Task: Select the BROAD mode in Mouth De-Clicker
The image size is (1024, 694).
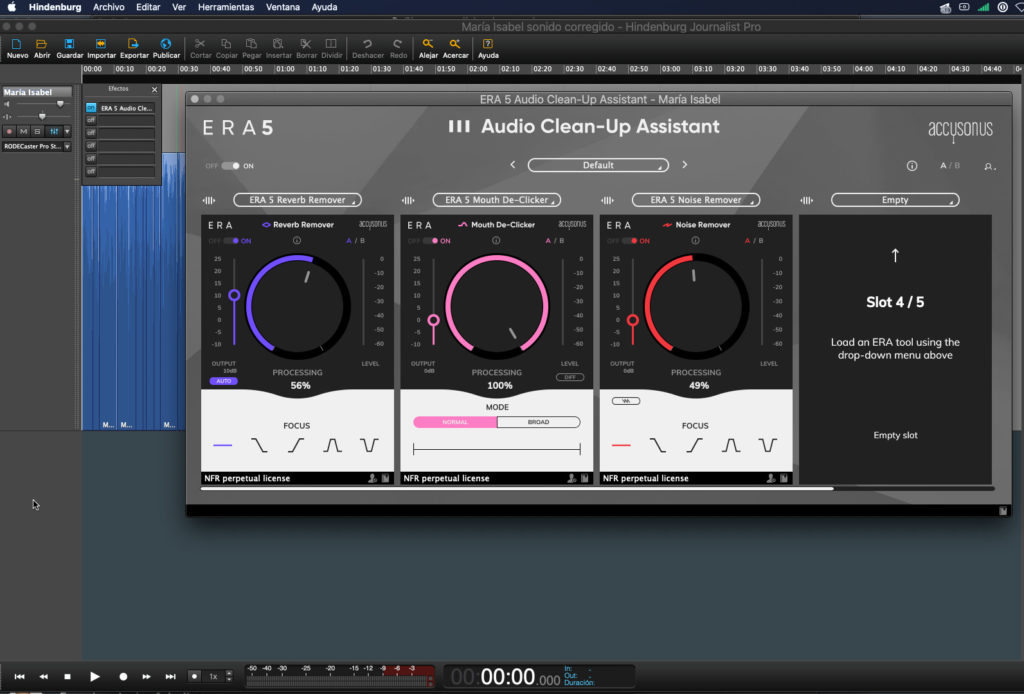Action: click(x=538, y=422)
